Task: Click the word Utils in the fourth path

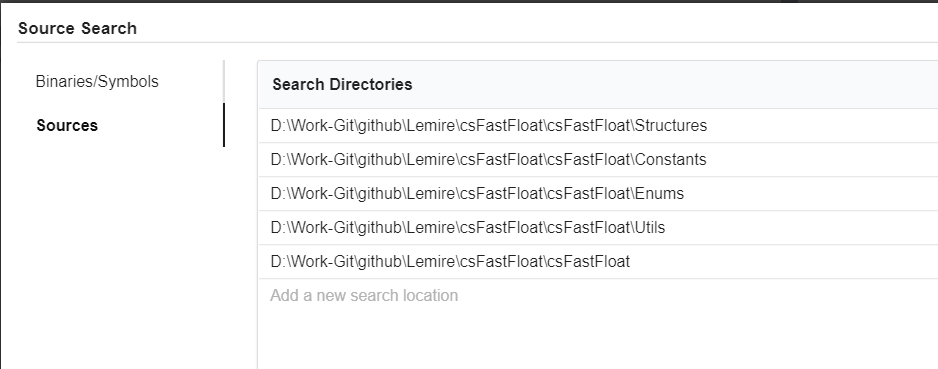Action: [650, 228]
